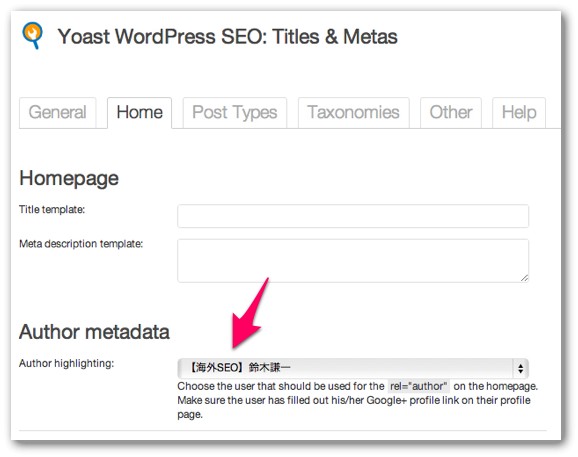Click the Author highlighting label
This screenshot has width=578, height=457.
(x=67, y=363)
